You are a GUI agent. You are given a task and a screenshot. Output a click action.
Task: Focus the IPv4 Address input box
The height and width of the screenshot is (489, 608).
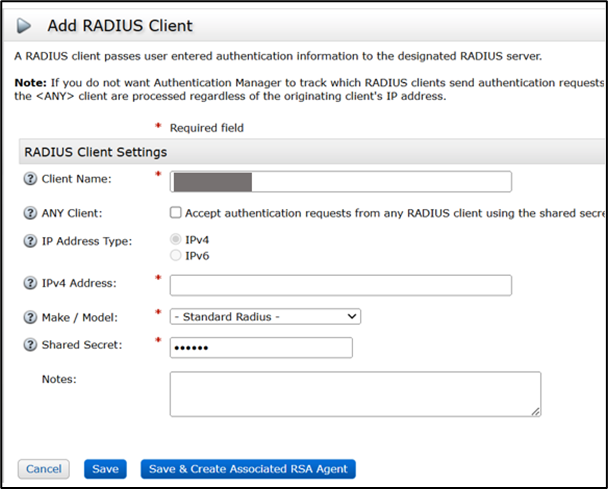click(x=340, y=286)
